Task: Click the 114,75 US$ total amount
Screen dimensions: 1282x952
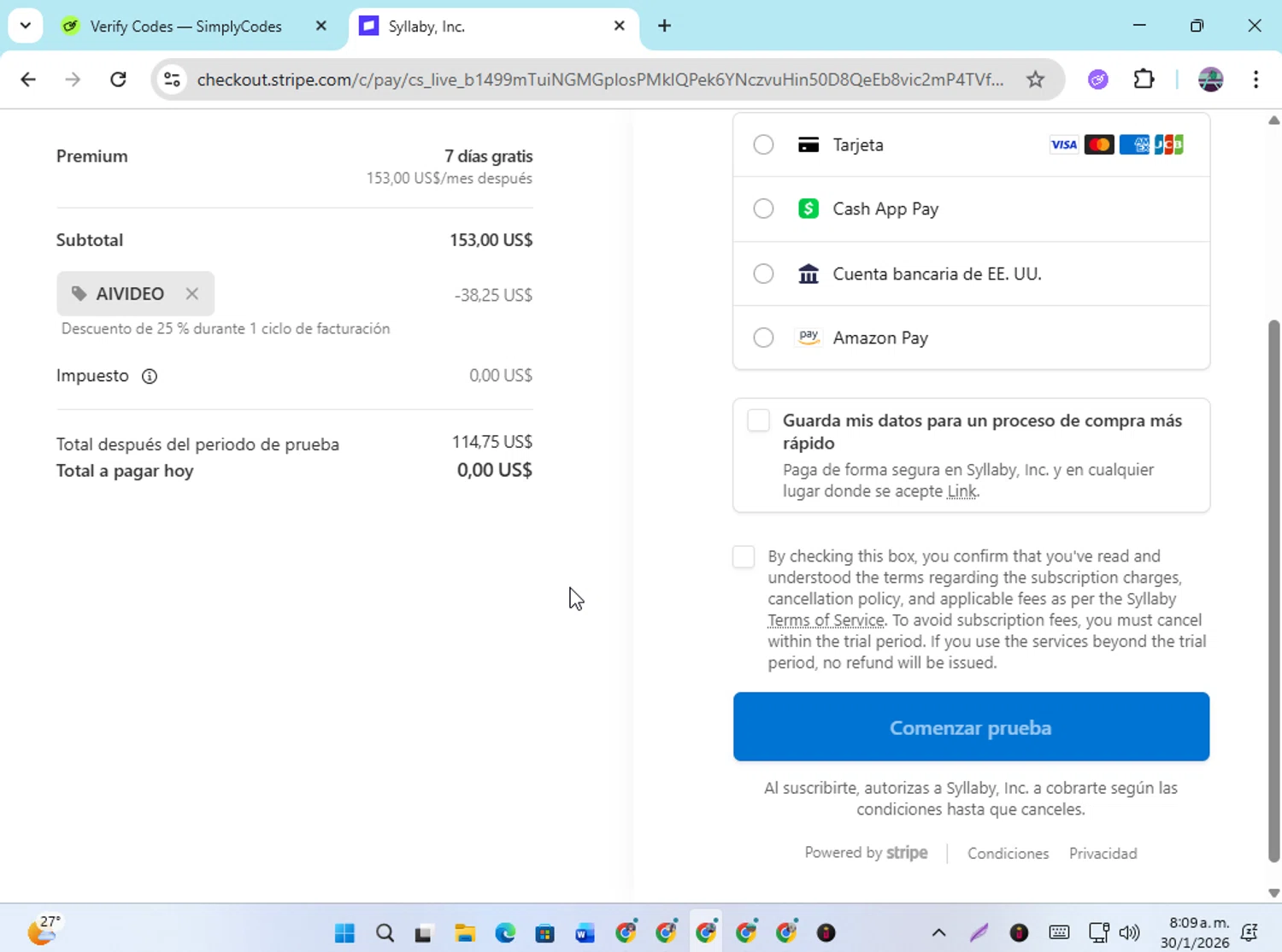Action: click(x=492, y=442)
